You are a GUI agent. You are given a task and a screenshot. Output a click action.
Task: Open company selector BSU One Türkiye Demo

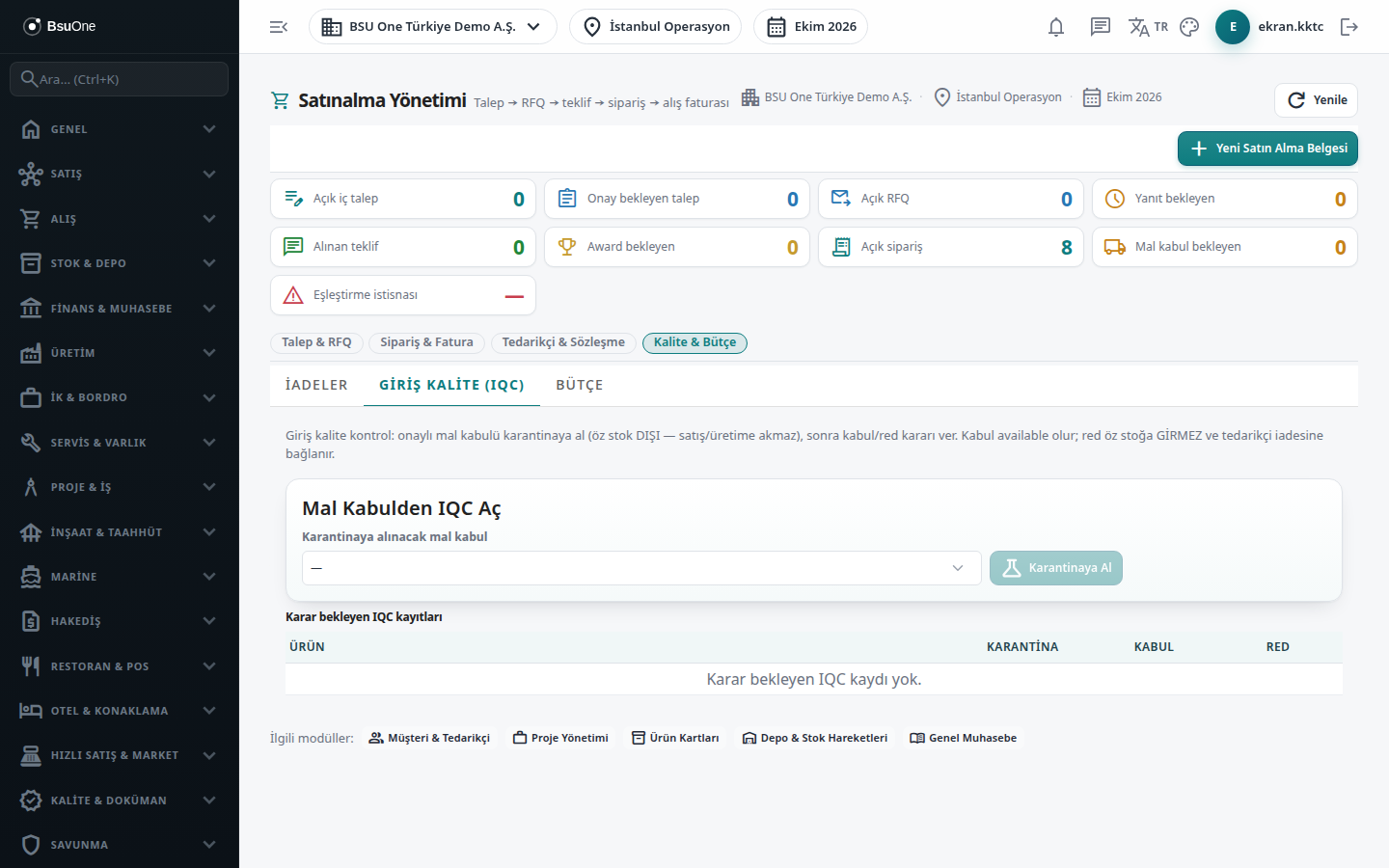point(433,27)
